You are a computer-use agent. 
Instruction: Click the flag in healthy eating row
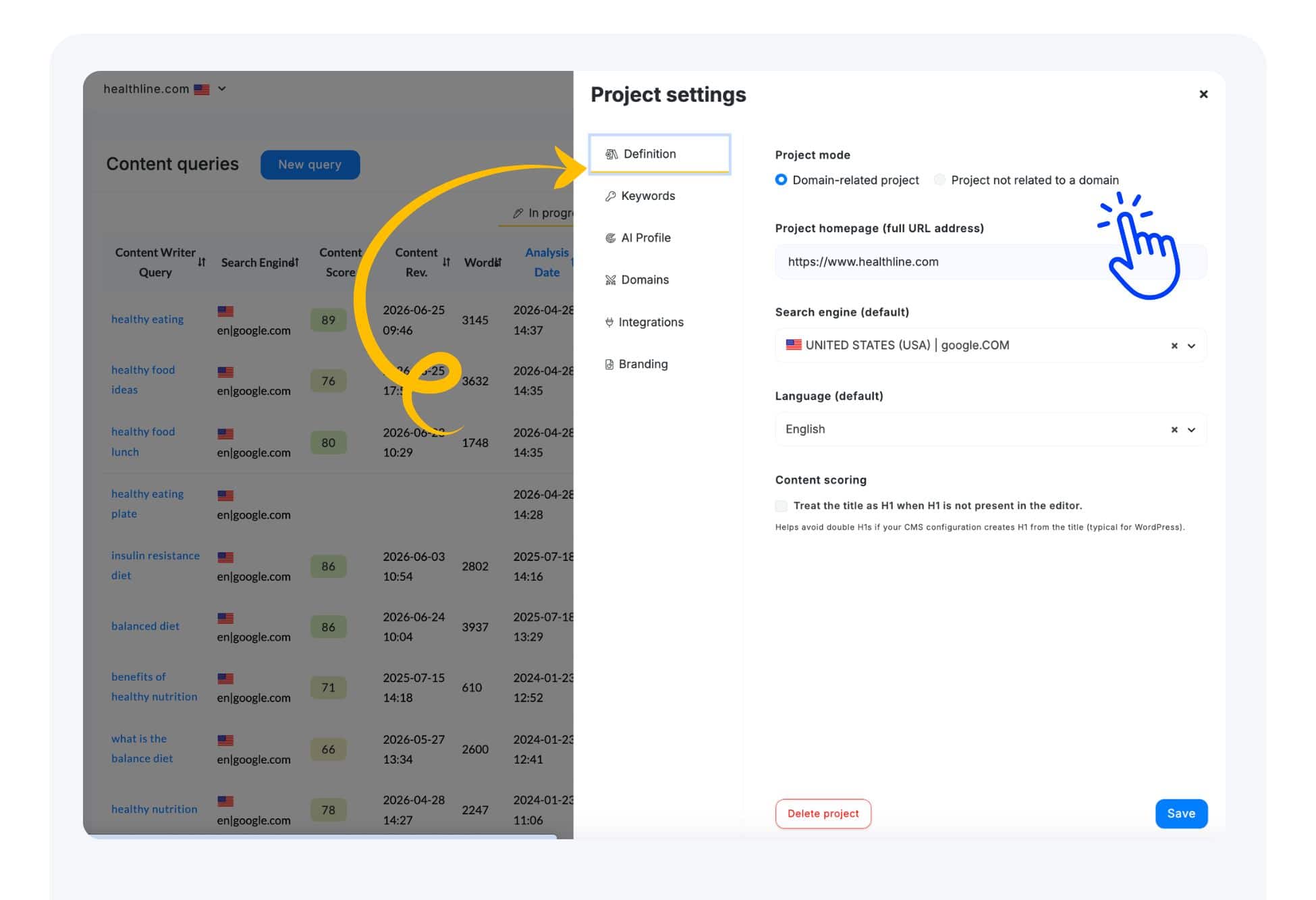[x=225, y=311]
